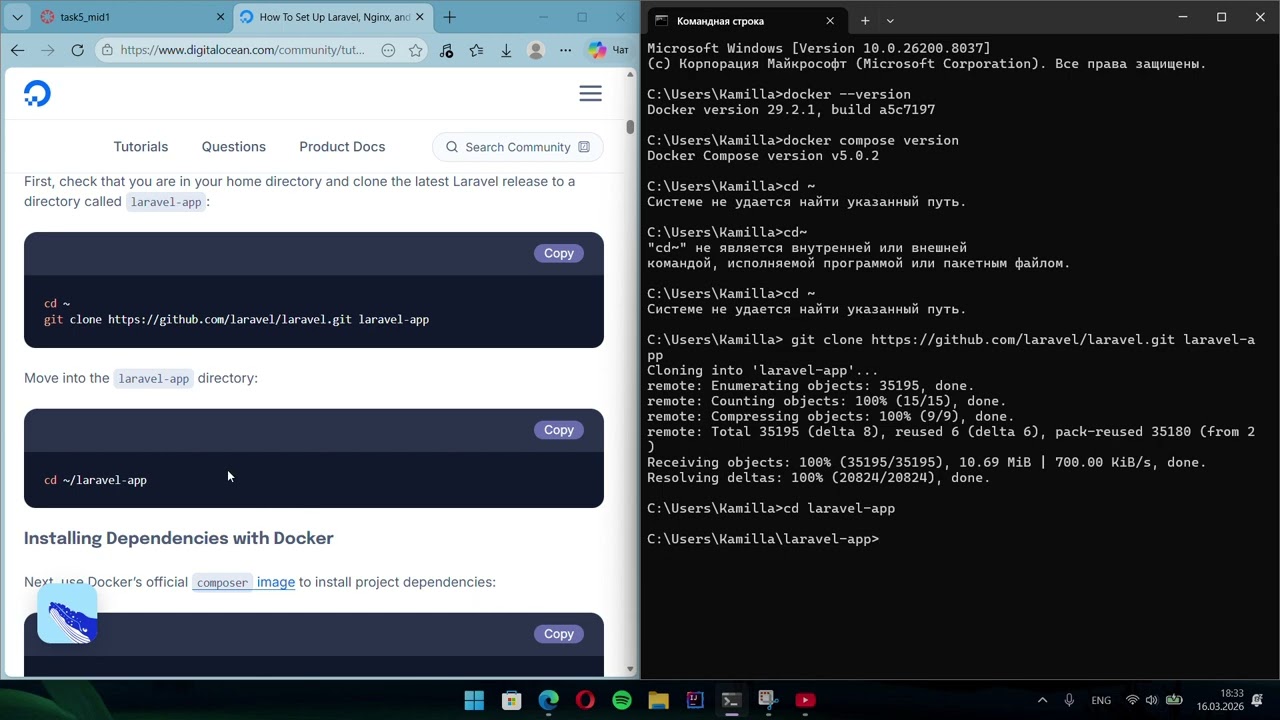The image size is (1280, 720).
Task: Open taskbar clock 18:33 date
Action: (1220, 700)
